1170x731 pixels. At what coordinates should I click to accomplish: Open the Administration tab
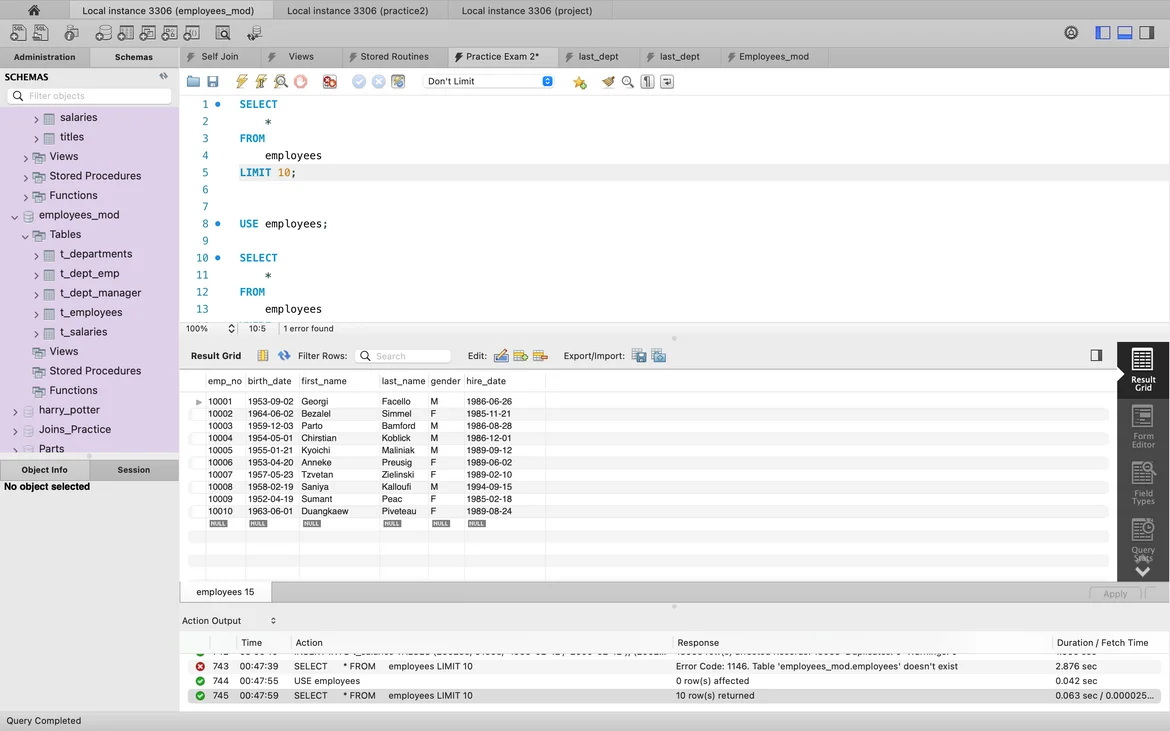(45, 57)
